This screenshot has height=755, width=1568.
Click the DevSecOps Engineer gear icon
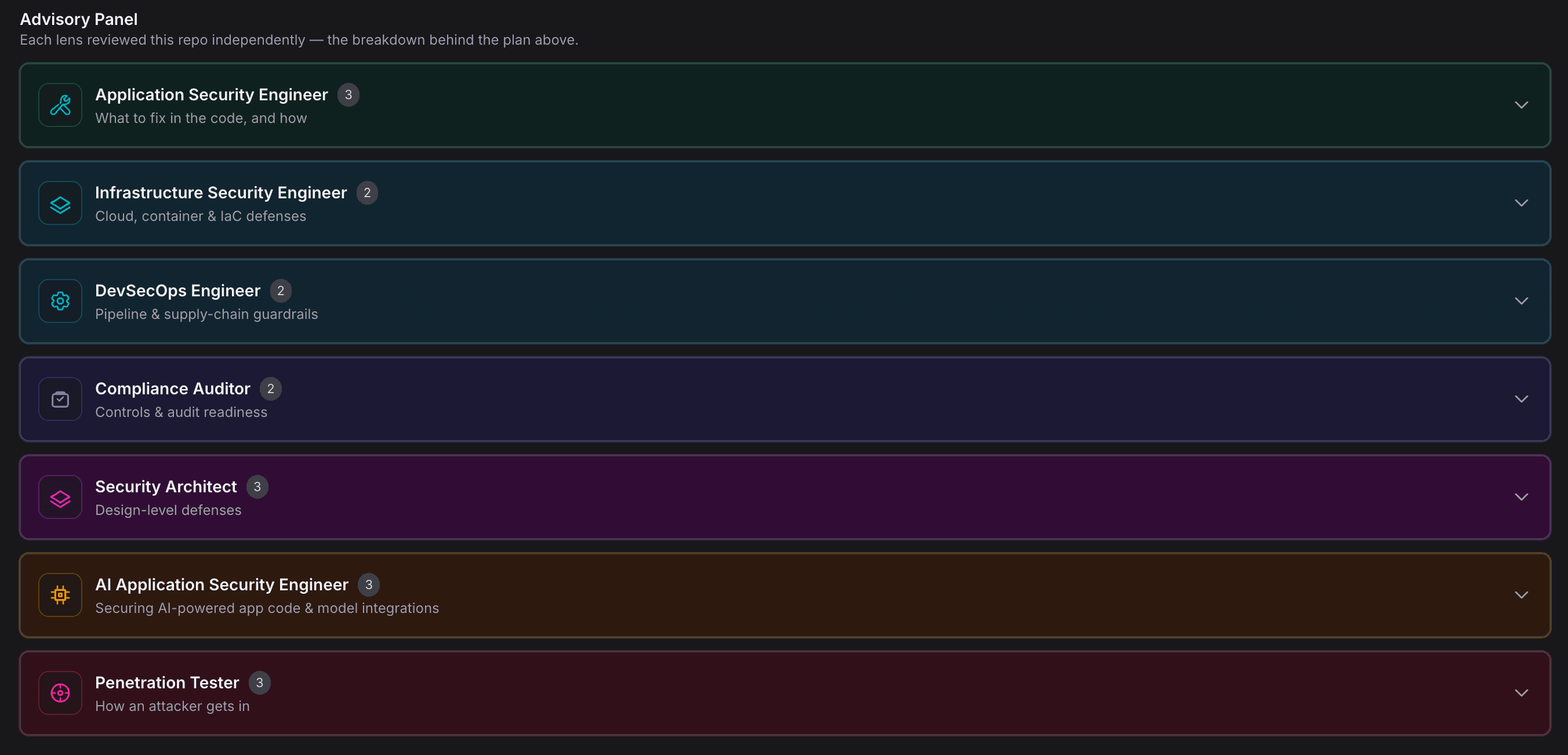click(60, 302)
